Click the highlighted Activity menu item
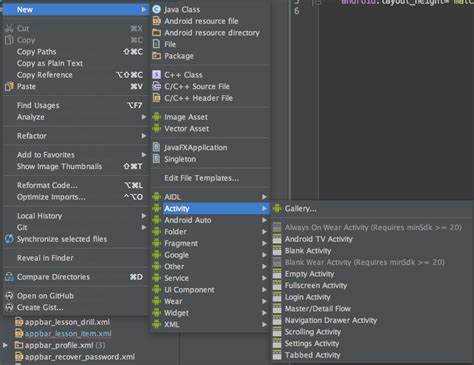 210,209
